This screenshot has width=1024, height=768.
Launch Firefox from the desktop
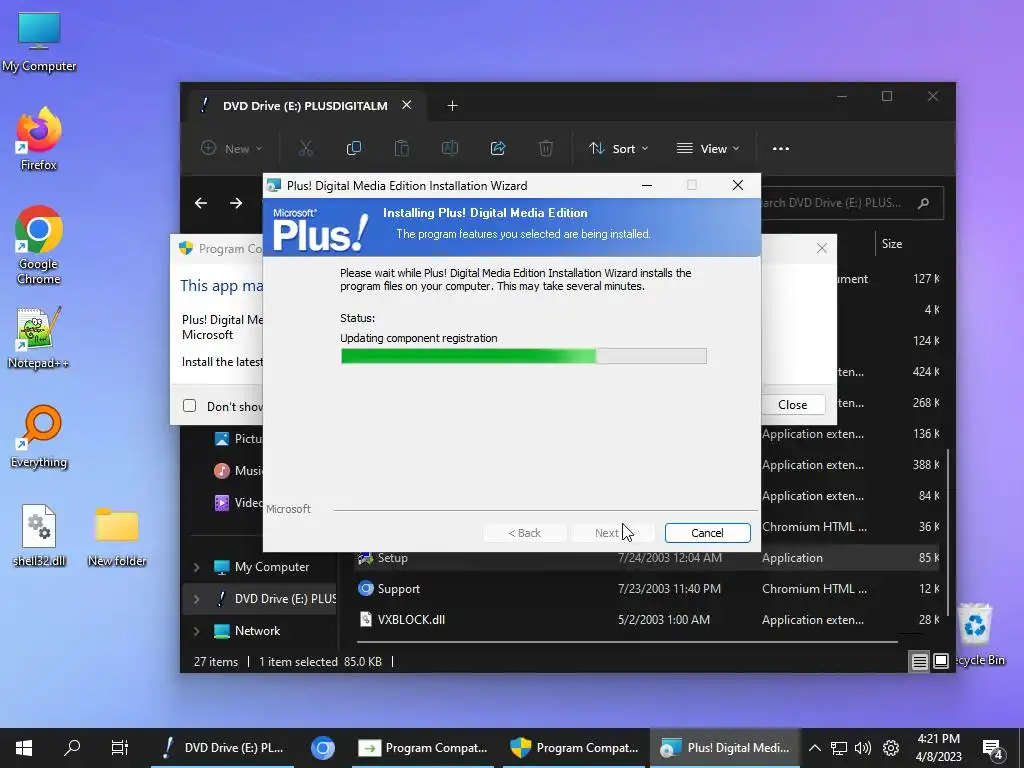point(39,140)
